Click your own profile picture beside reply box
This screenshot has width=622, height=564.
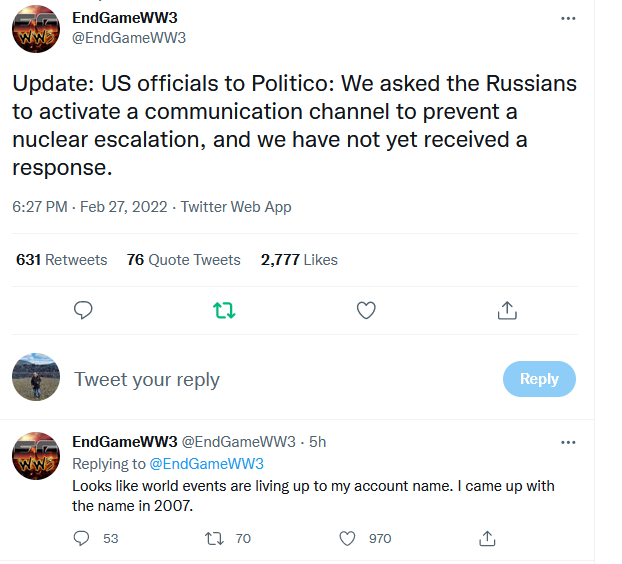(x=36, y=377)
